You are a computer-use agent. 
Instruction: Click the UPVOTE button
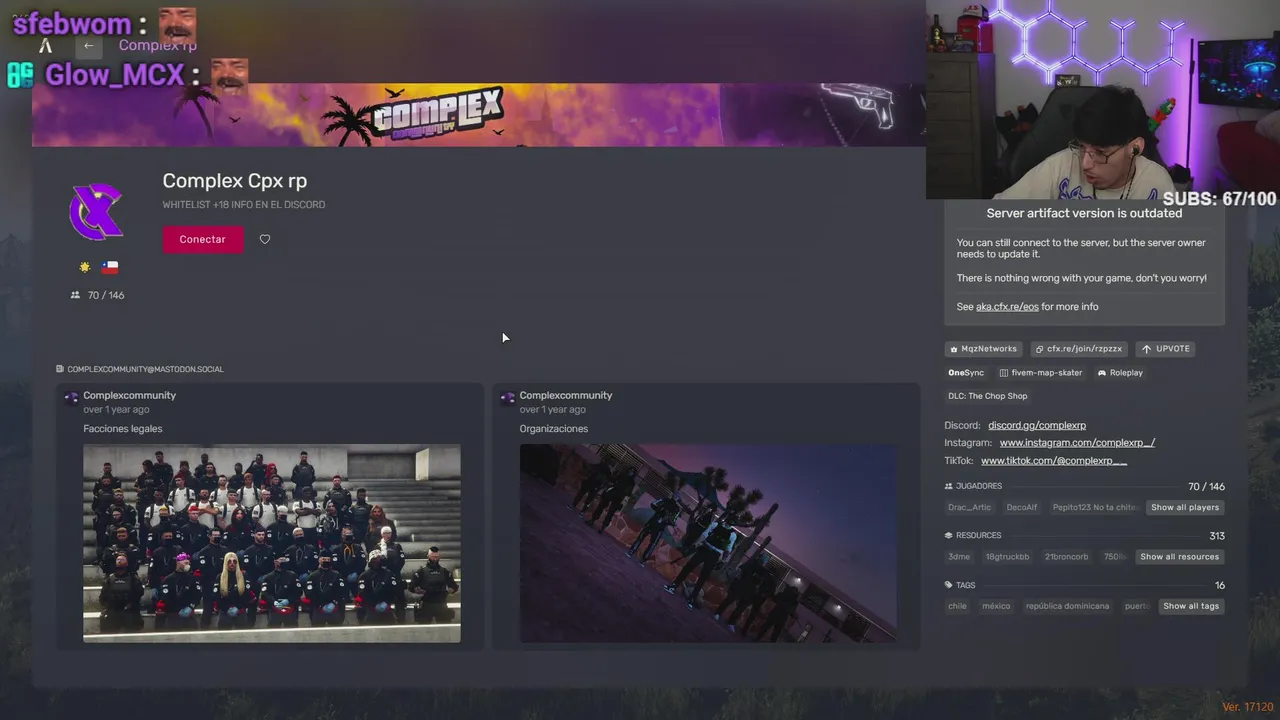[1165, 349]
